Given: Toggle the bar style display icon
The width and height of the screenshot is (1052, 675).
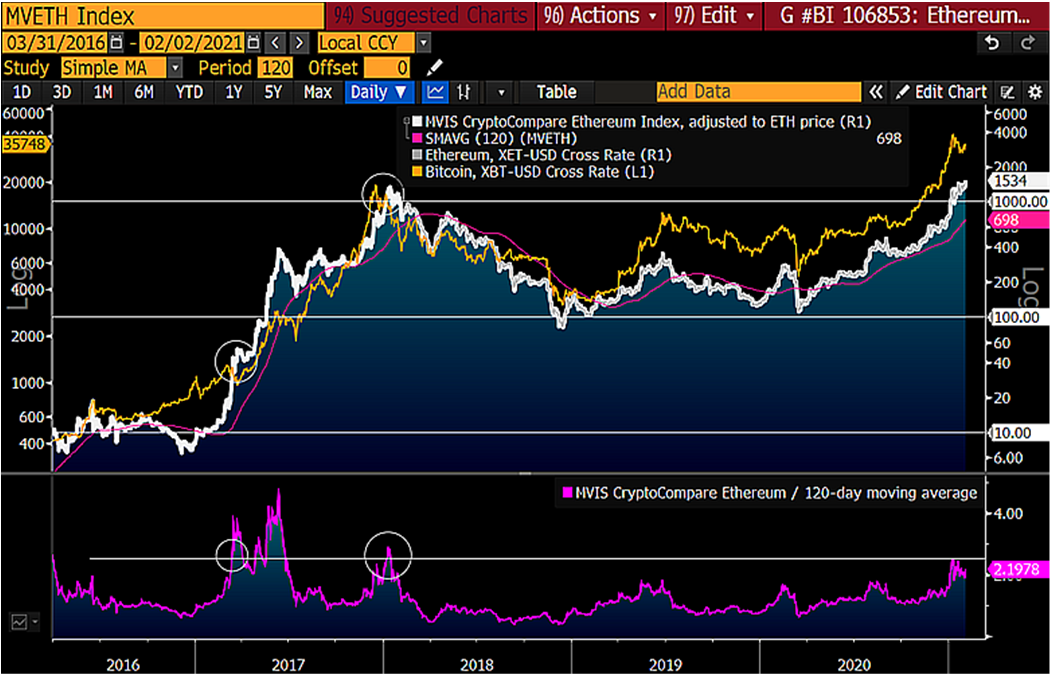Looking at the screenshot, I should click(x=465, y=92).
